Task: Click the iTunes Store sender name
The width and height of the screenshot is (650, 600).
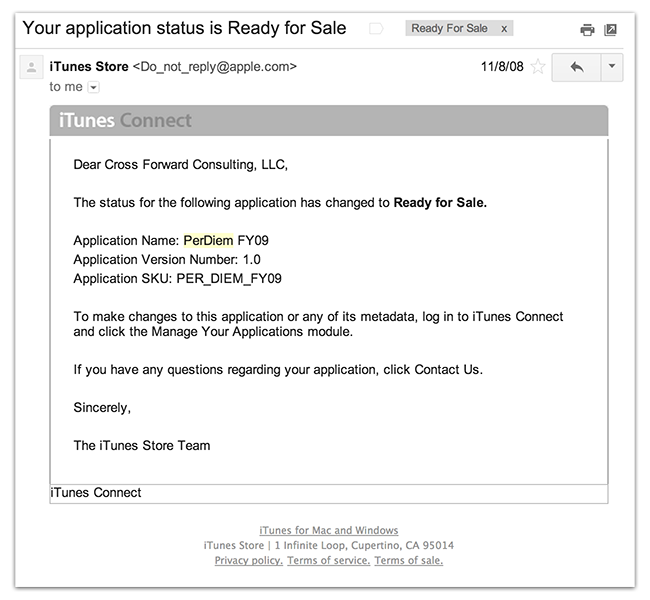Action: tap(89, 67)
